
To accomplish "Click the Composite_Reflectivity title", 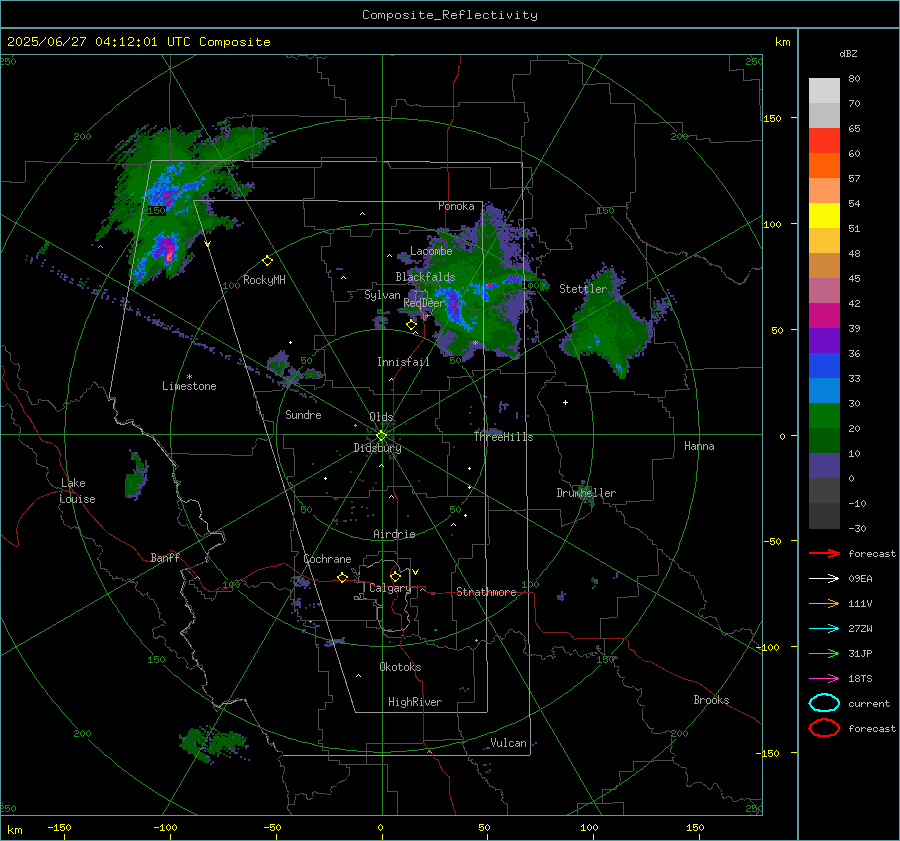I will (x=450, y=15).
